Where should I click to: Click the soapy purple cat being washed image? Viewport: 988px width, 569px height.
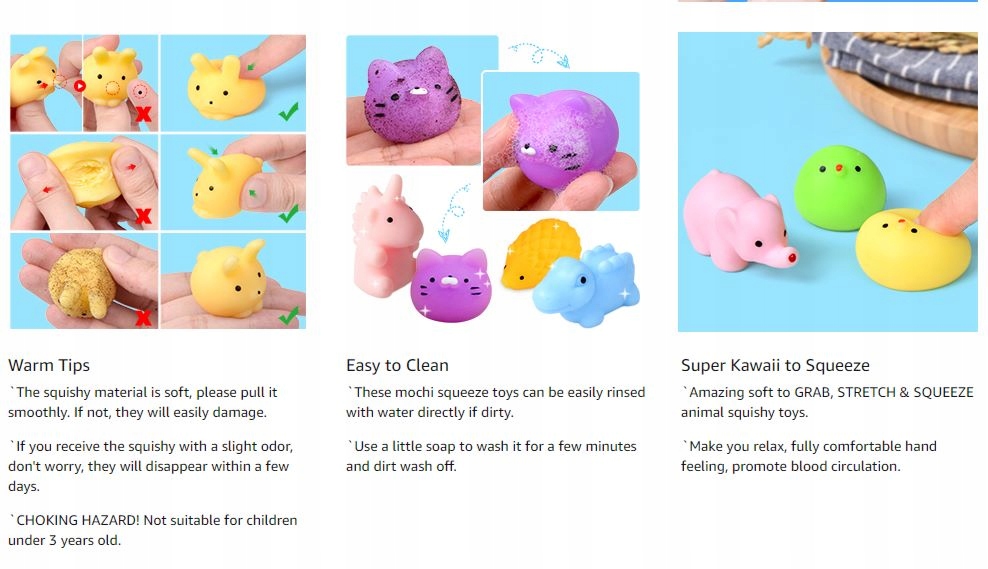pyautogui.click(x=561, y=141)
